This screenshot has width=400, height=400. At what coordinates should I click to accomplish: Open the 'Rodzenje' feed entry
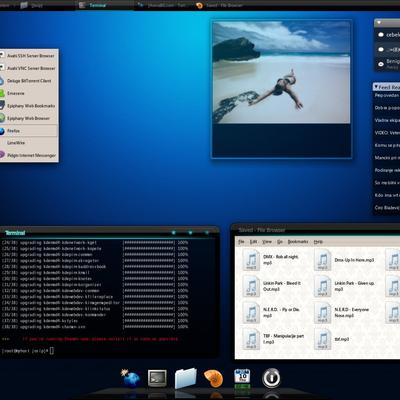point(387,170)
